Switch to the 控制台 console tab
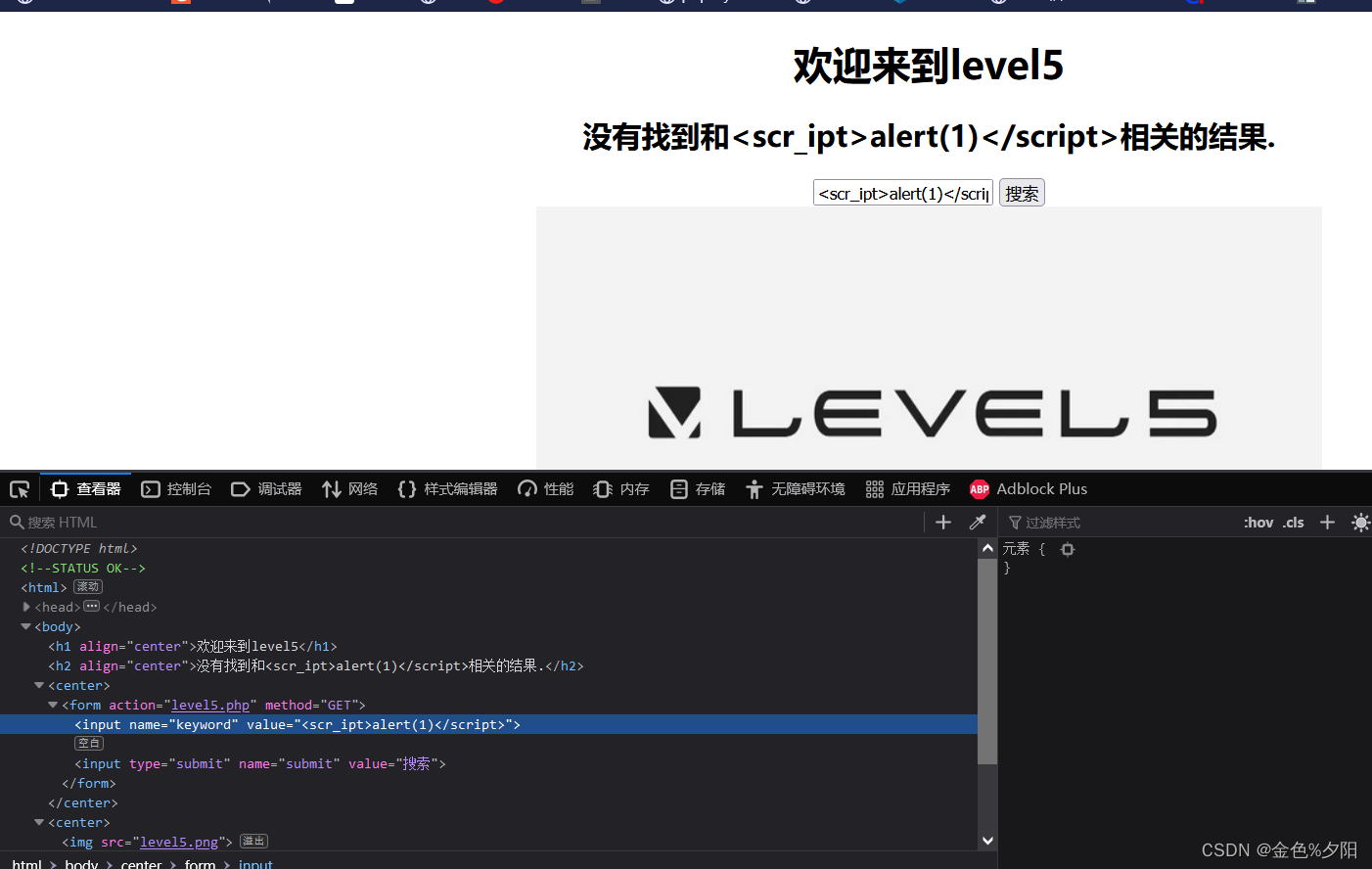This screenshot has height=869, width=1372. (x=176, y=489)
